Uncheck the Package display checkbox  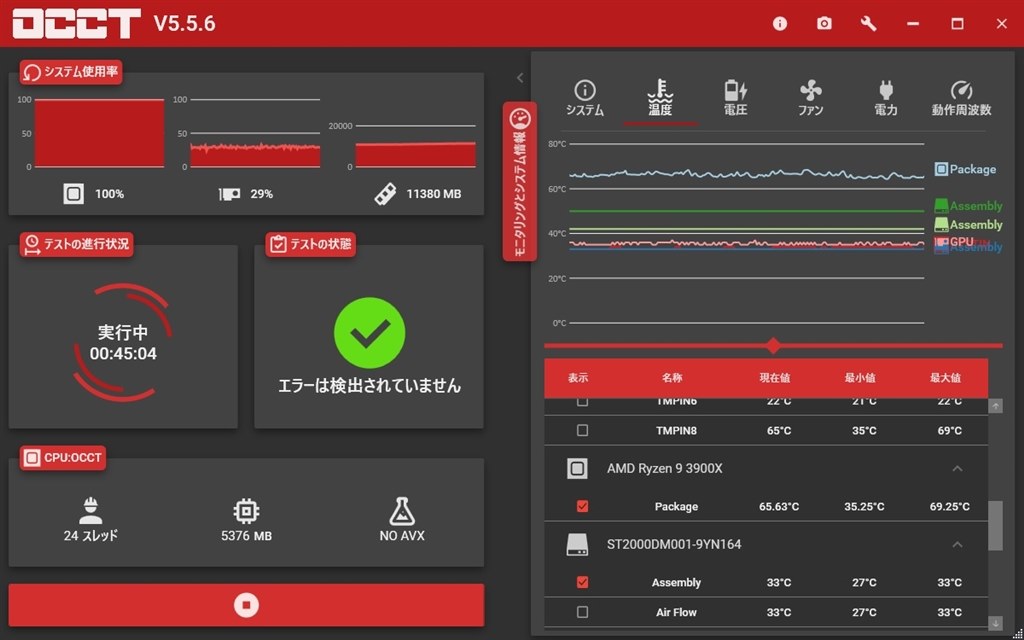pyautogui.click(x=582, y=506)
